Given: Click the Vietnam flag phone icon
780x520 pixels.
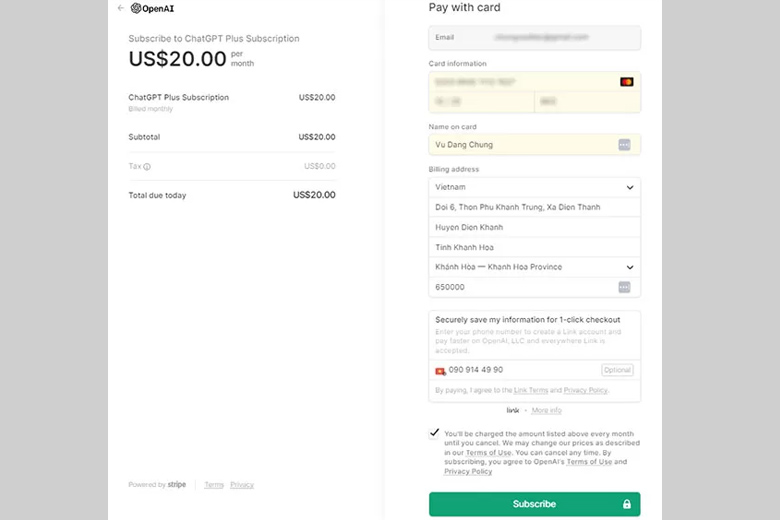Looking at the screenshot, I should [440, 370].
